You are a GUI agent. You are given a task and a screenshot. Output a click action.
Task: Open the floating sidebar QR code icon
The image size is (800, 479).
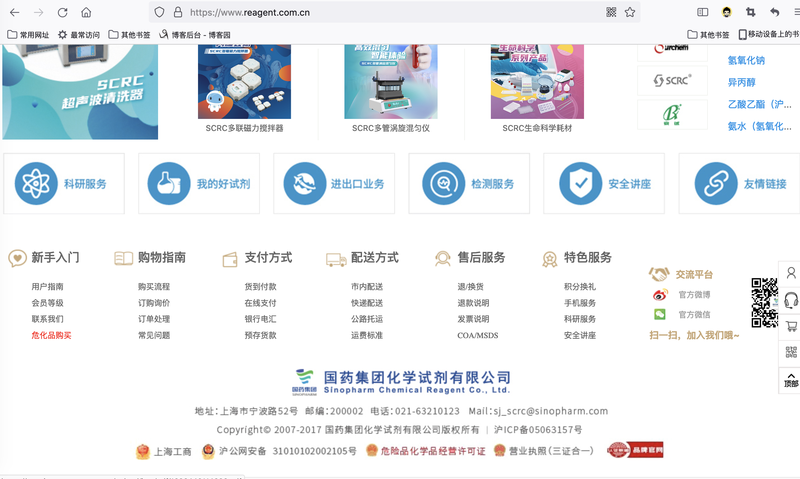791,352
